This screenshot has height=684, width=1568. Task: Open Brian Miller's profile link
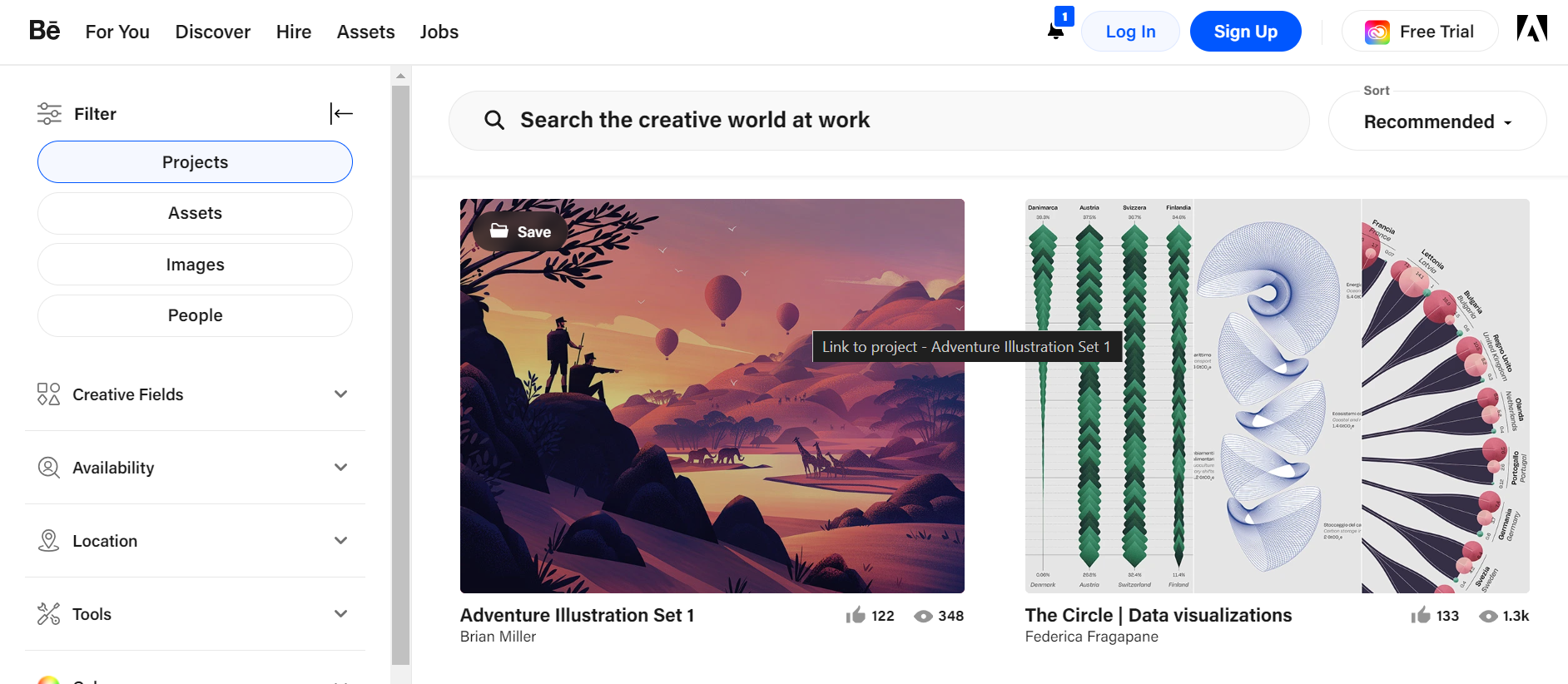click(x=498, y=637)
